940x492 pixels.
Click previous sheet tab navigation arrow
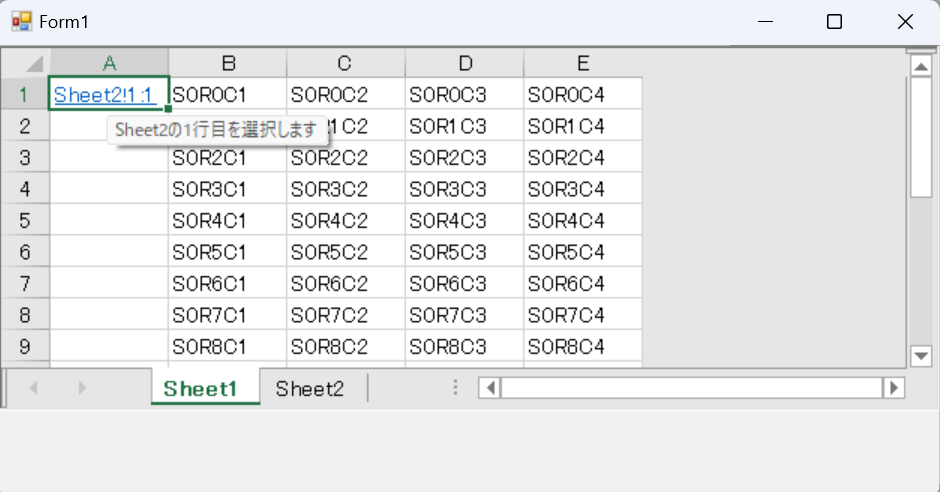pos(34,388)
